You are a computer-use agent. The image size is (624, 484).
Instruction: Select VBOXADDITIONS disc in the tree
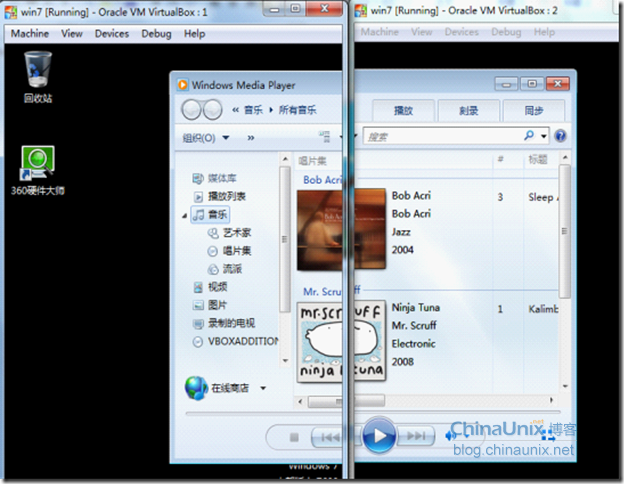(x=236, y=342)
